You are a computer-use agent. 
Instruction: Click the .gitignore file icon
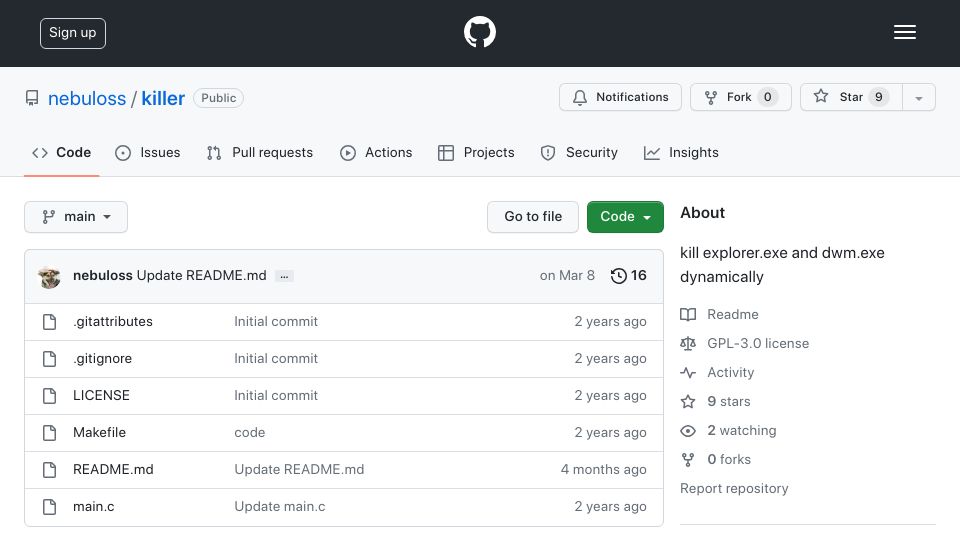[50, 359]
